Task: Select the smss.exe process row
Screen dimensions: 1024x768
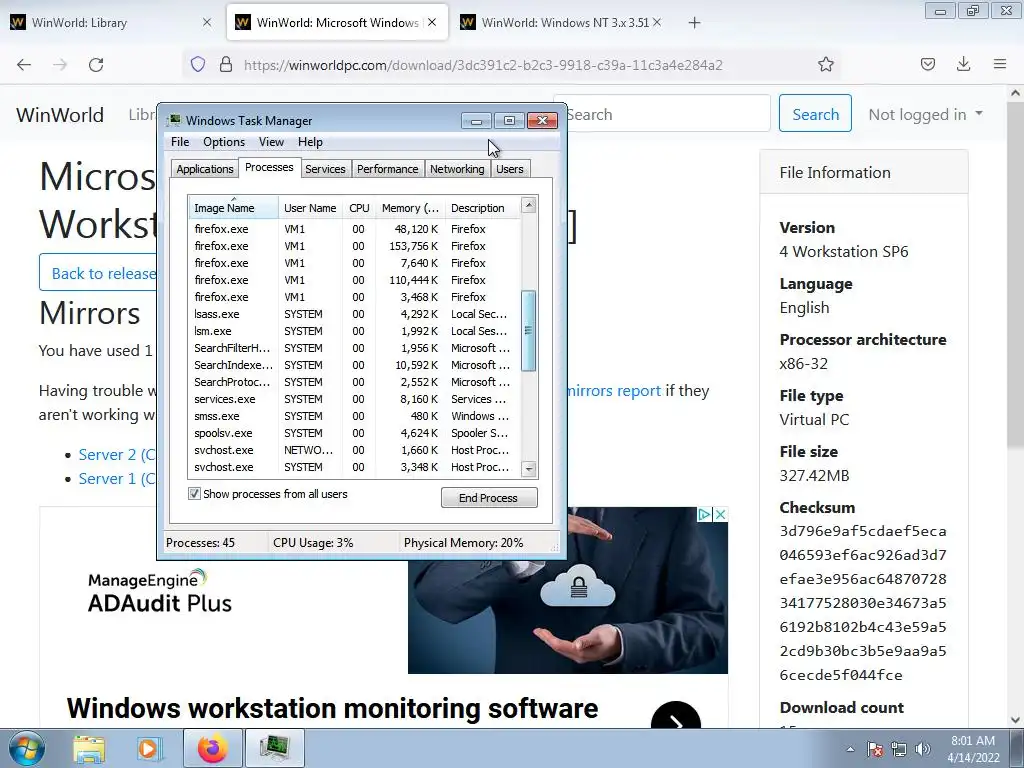Action: pos(355,416)
